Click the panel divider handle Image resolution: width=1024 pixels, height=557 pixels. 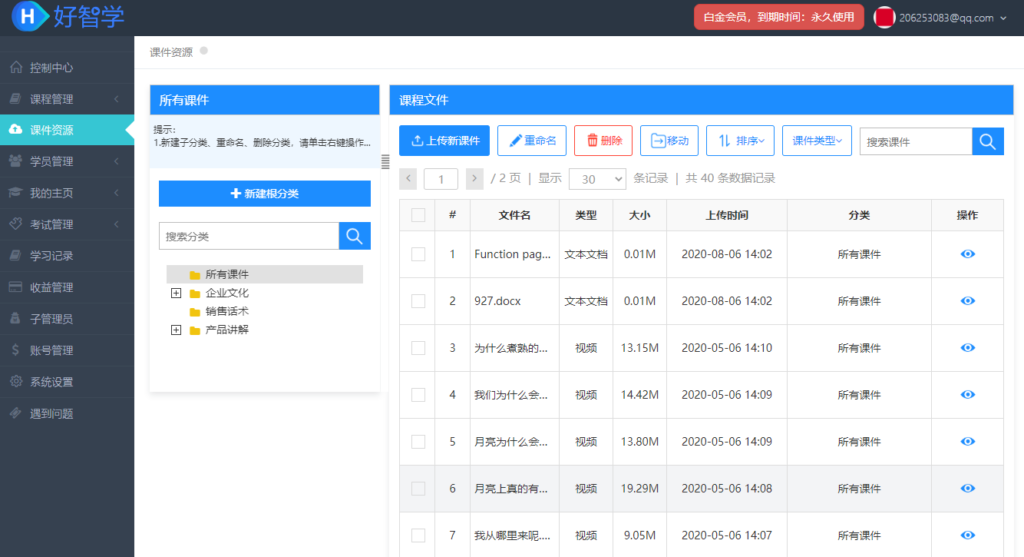385,162
